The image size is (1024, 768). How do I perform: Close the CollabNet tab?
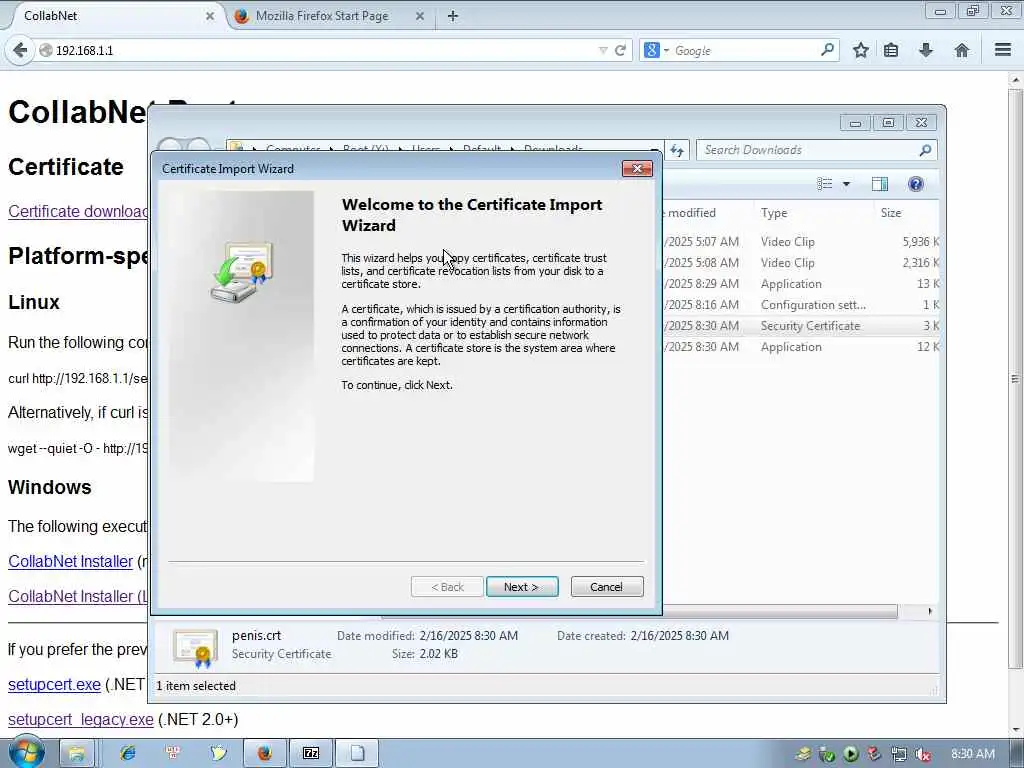[x=210, y=16]
